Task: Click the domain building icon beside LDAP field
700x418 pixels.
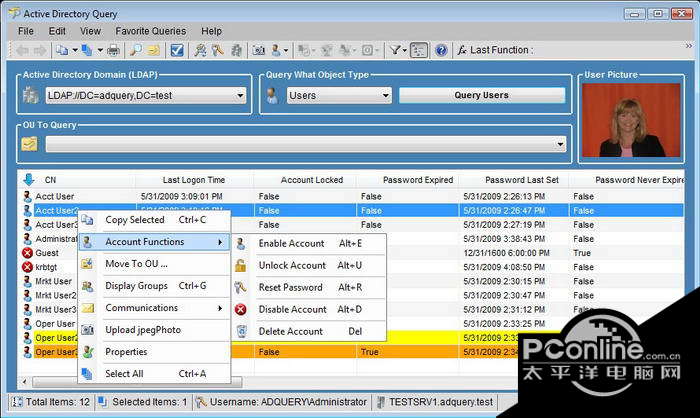Action: [30, 95]
